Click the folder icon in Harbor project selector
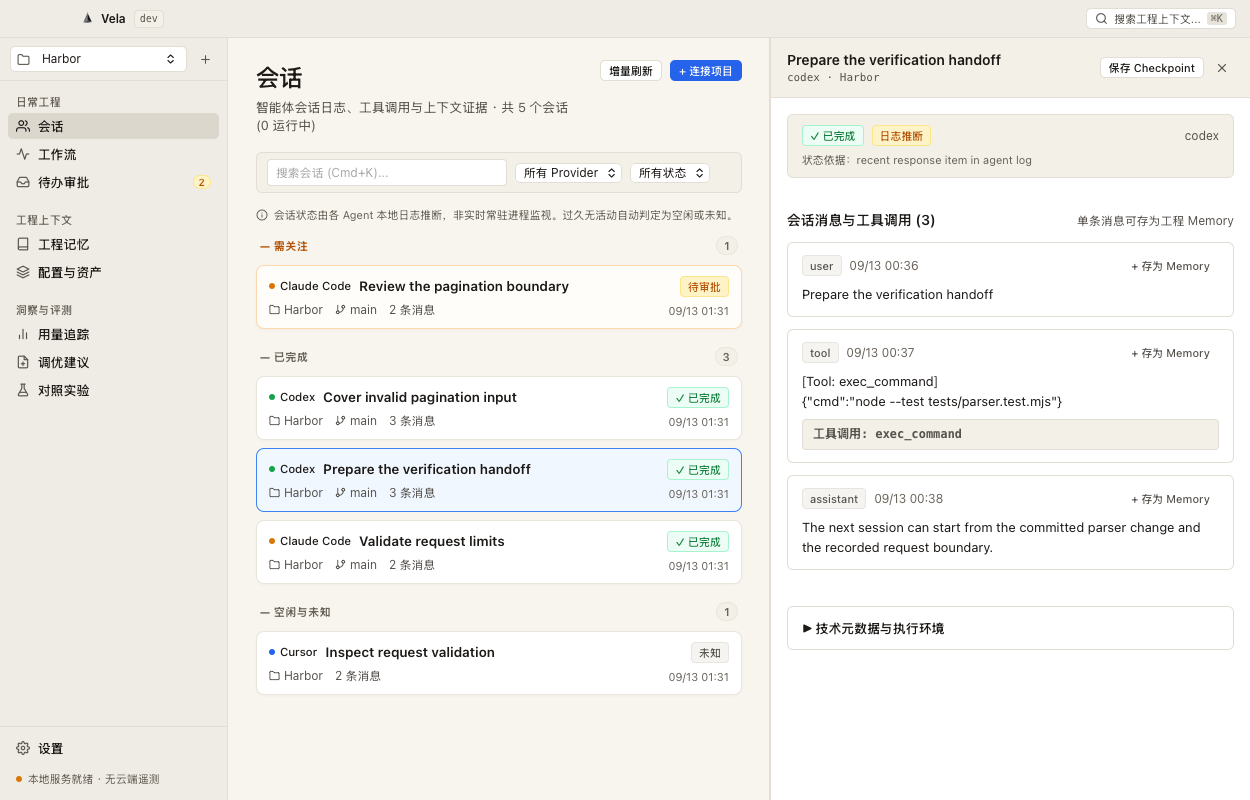1250x800 pixels. 24,59
